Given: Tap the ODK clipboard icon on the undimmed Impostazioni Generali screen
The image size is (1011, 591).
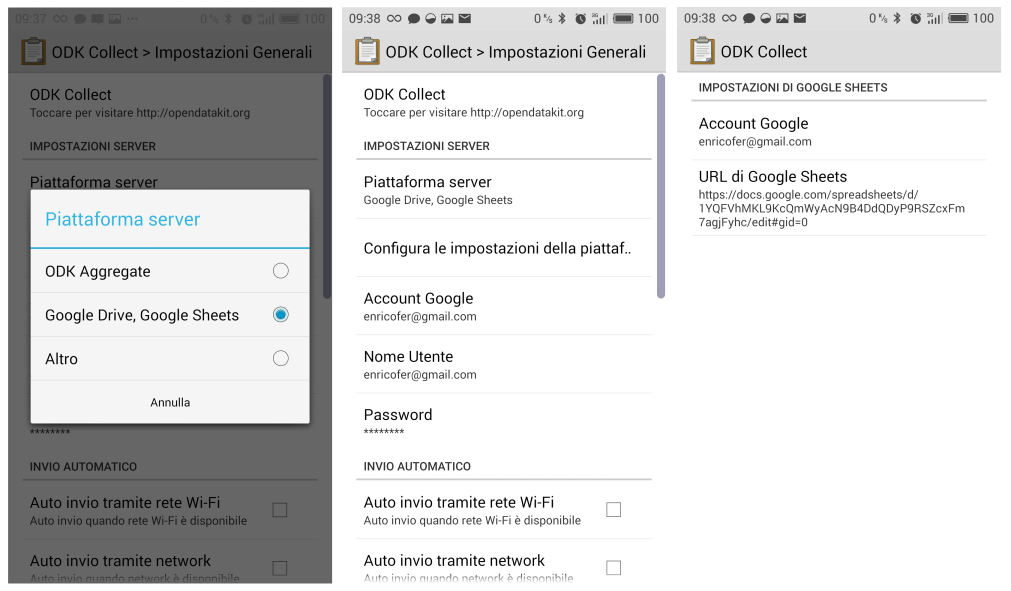Looking at the screenshot, I should pyautogui.click(x=367, y=52).
